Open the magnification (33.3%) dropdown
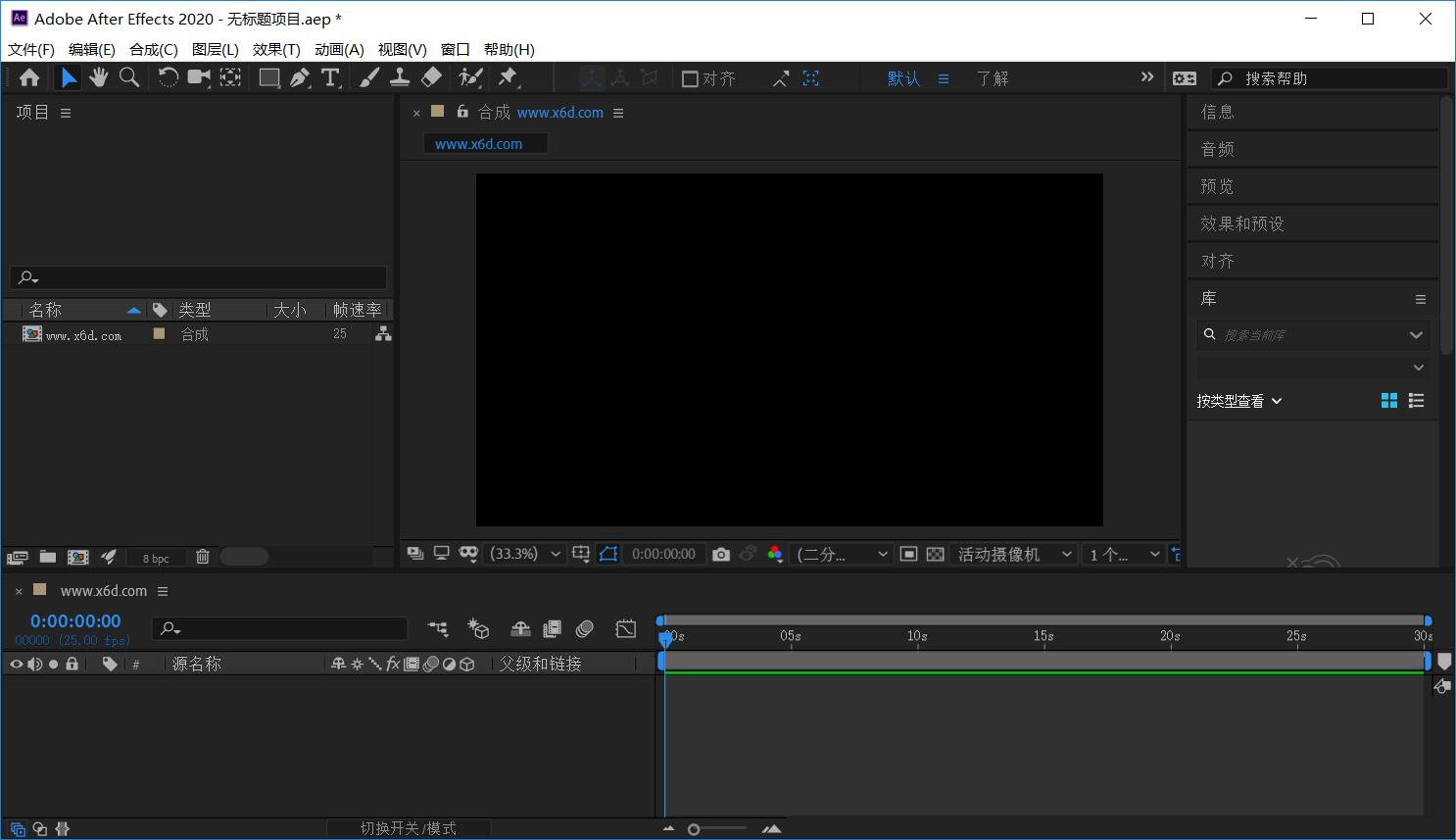 tap(525, 554)
